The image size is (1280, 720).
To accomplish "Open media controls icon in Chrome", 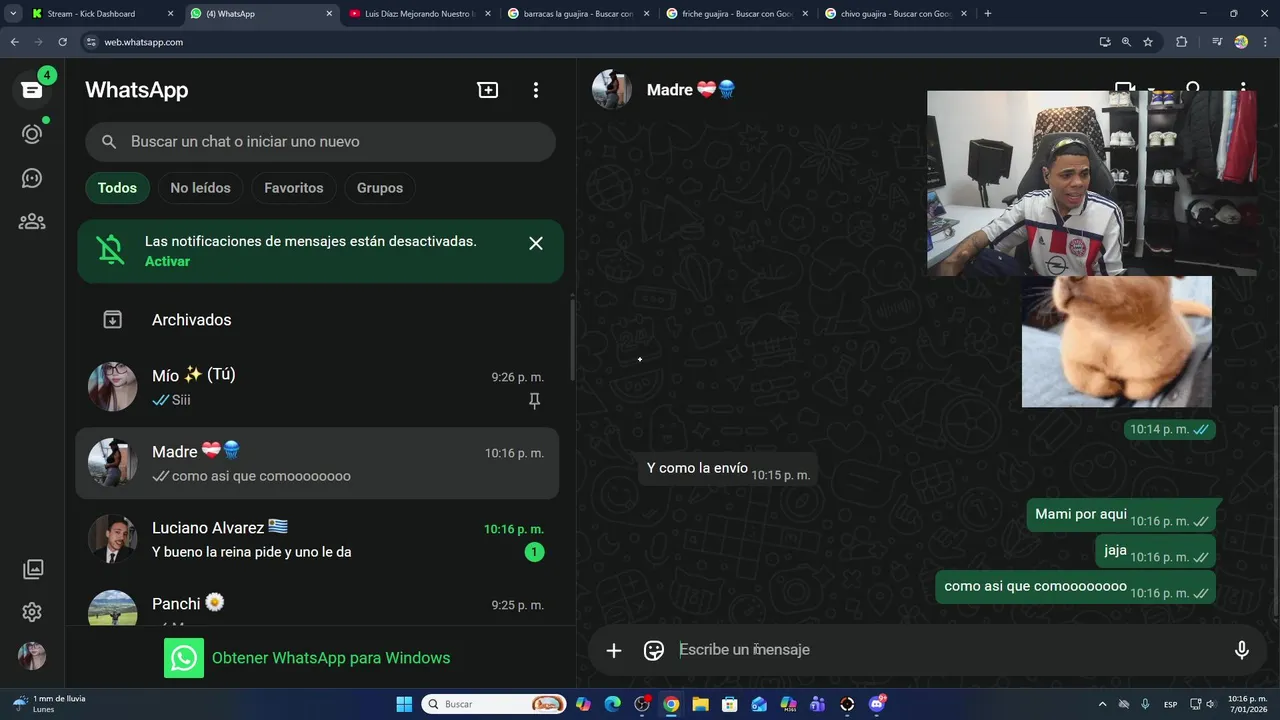I will 1217,42.
